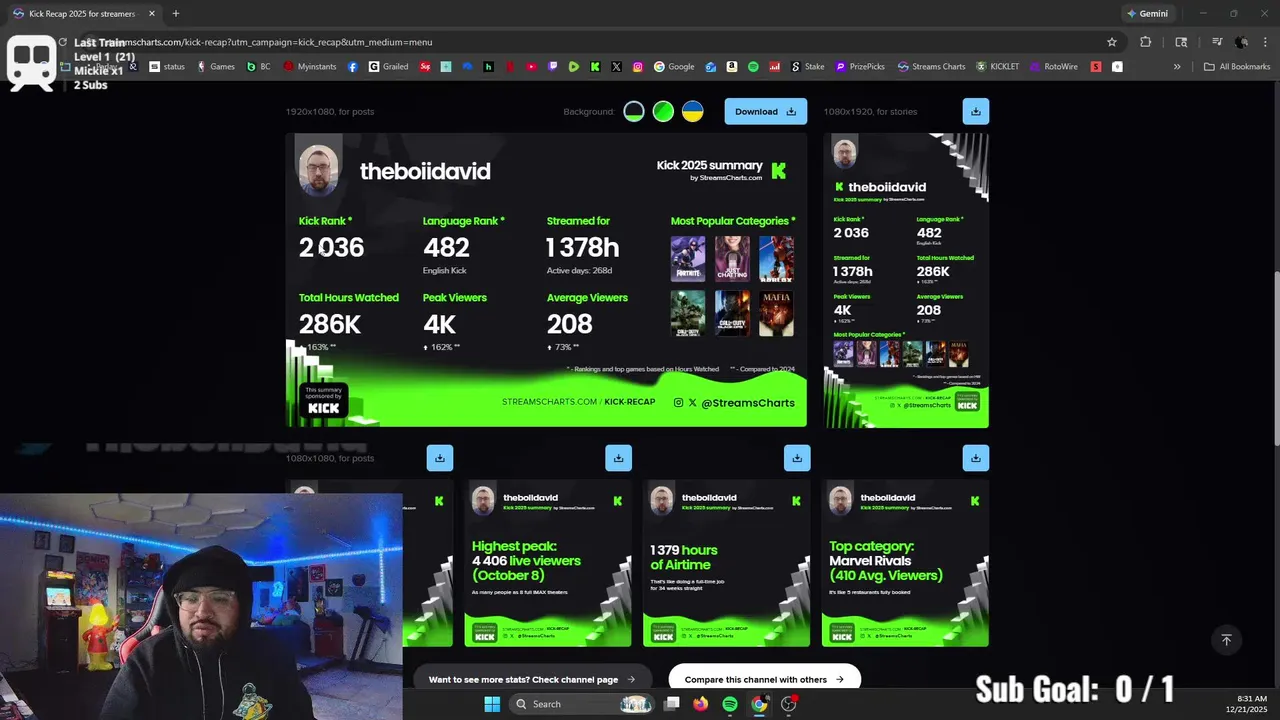Open the All Bookmarks folder

click(1237, 67)
